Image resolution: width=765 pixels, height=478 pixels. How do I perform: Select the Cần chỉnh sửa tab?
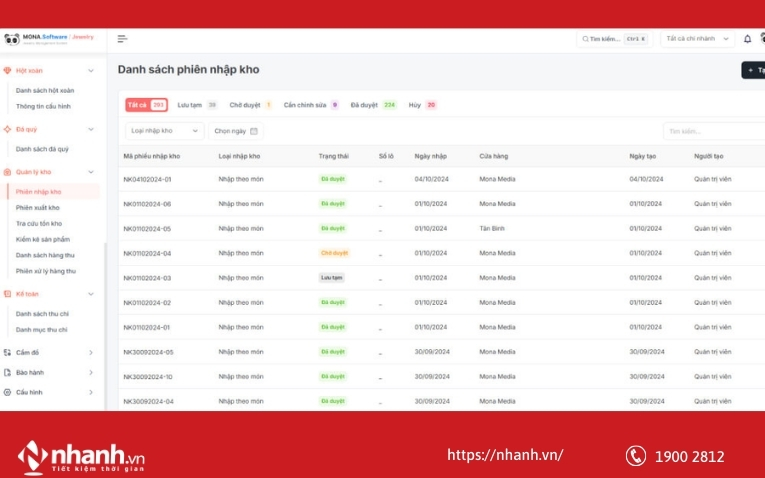pos(310,105)
